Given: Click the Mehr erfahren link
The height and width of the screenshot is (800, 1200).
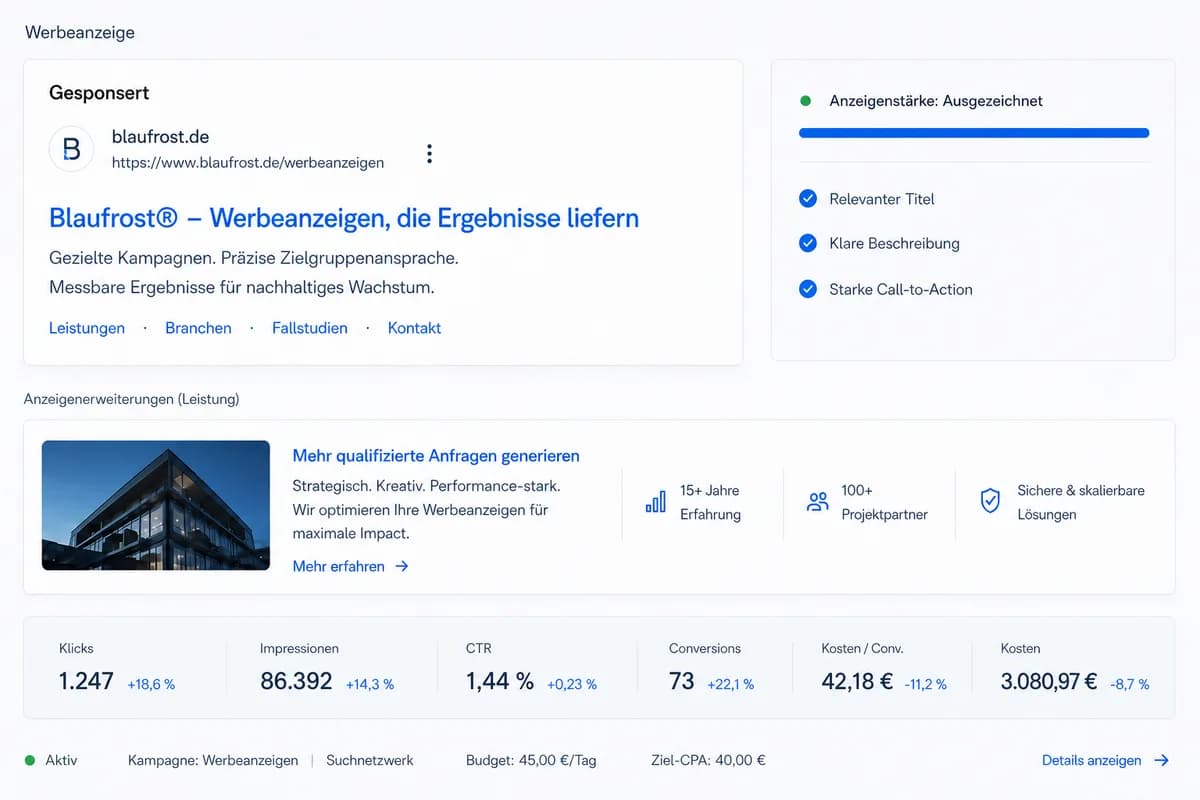Looking at the screenshot, I should click(338, 566).
